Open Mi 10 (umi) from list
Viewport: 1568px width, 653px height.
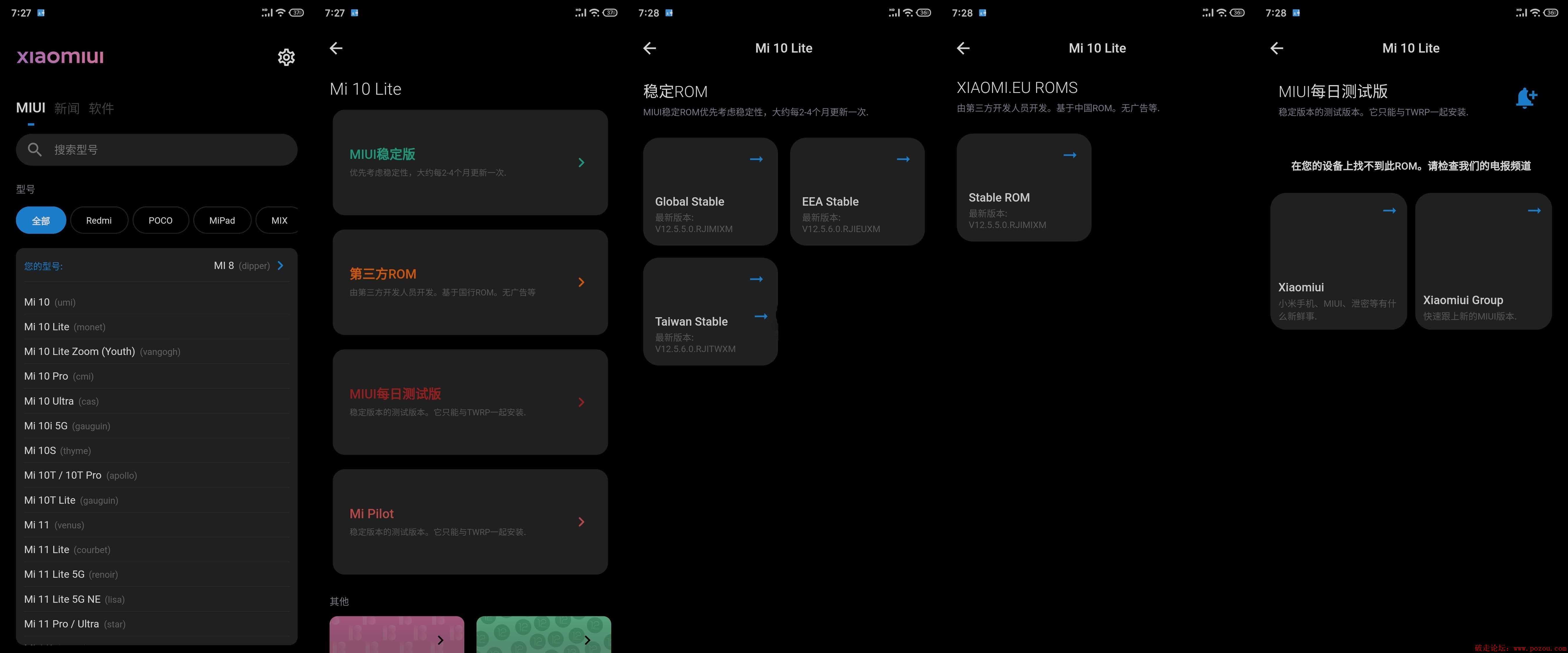(x=157, y=302)
